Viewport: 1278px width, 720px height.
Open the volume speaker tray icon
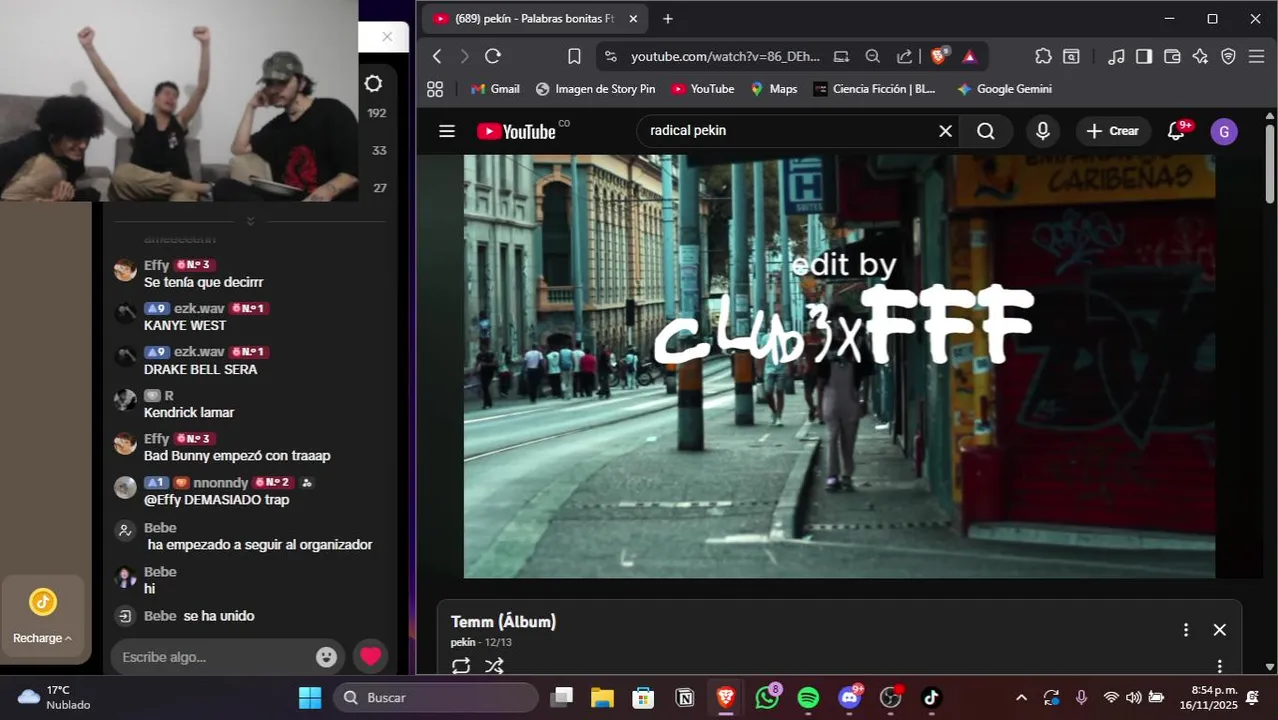pos(1133,697)
